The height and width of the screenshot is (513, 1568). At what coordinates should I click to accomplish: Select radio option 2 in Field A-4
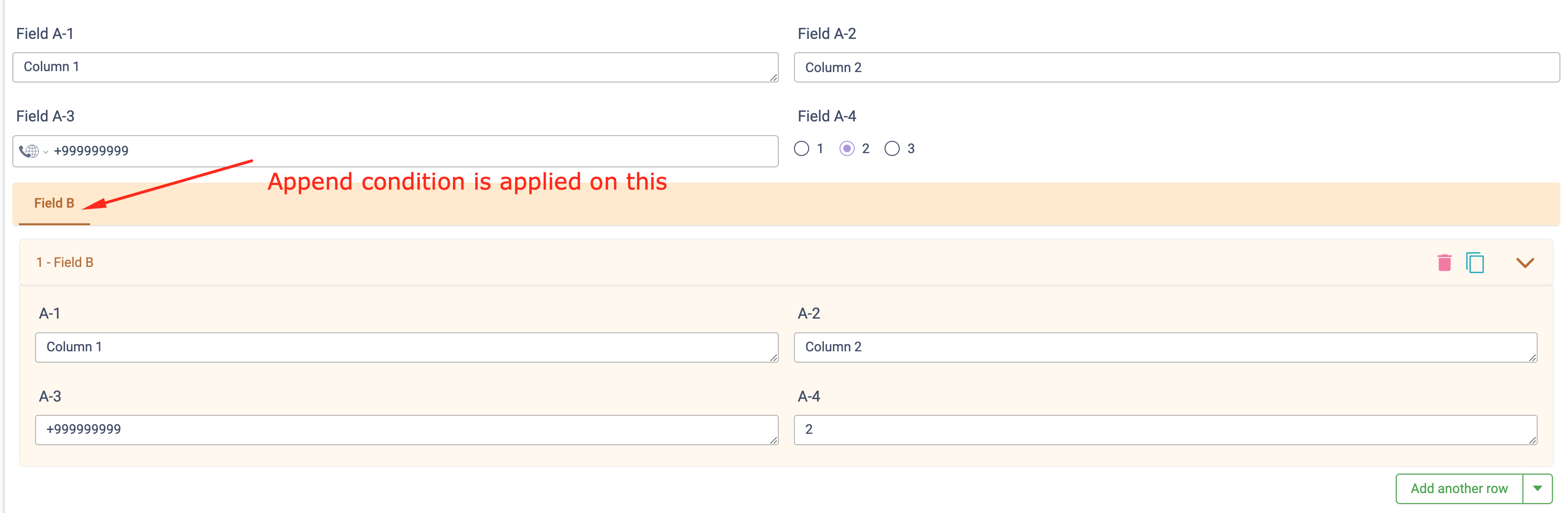[847, 148]
